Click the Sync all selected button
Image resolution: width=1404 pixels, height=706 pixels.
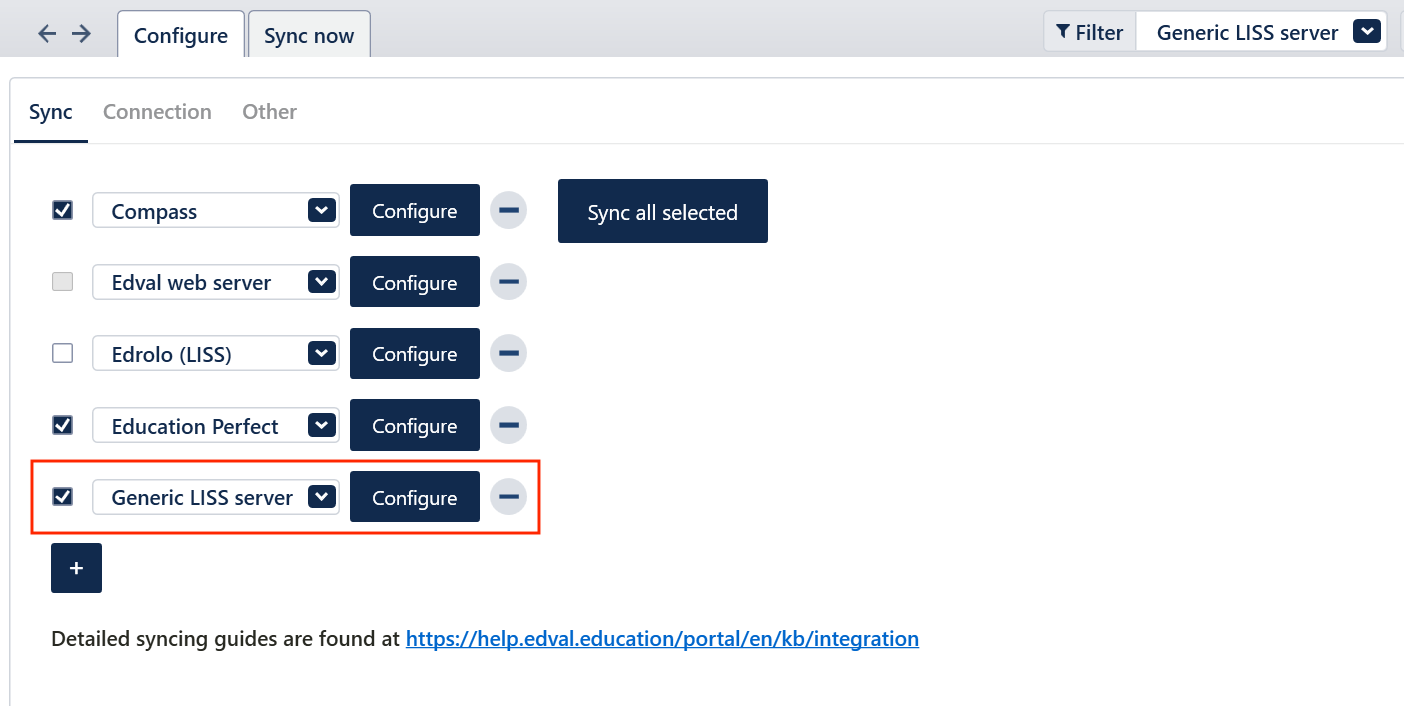(x=663, y=211)
